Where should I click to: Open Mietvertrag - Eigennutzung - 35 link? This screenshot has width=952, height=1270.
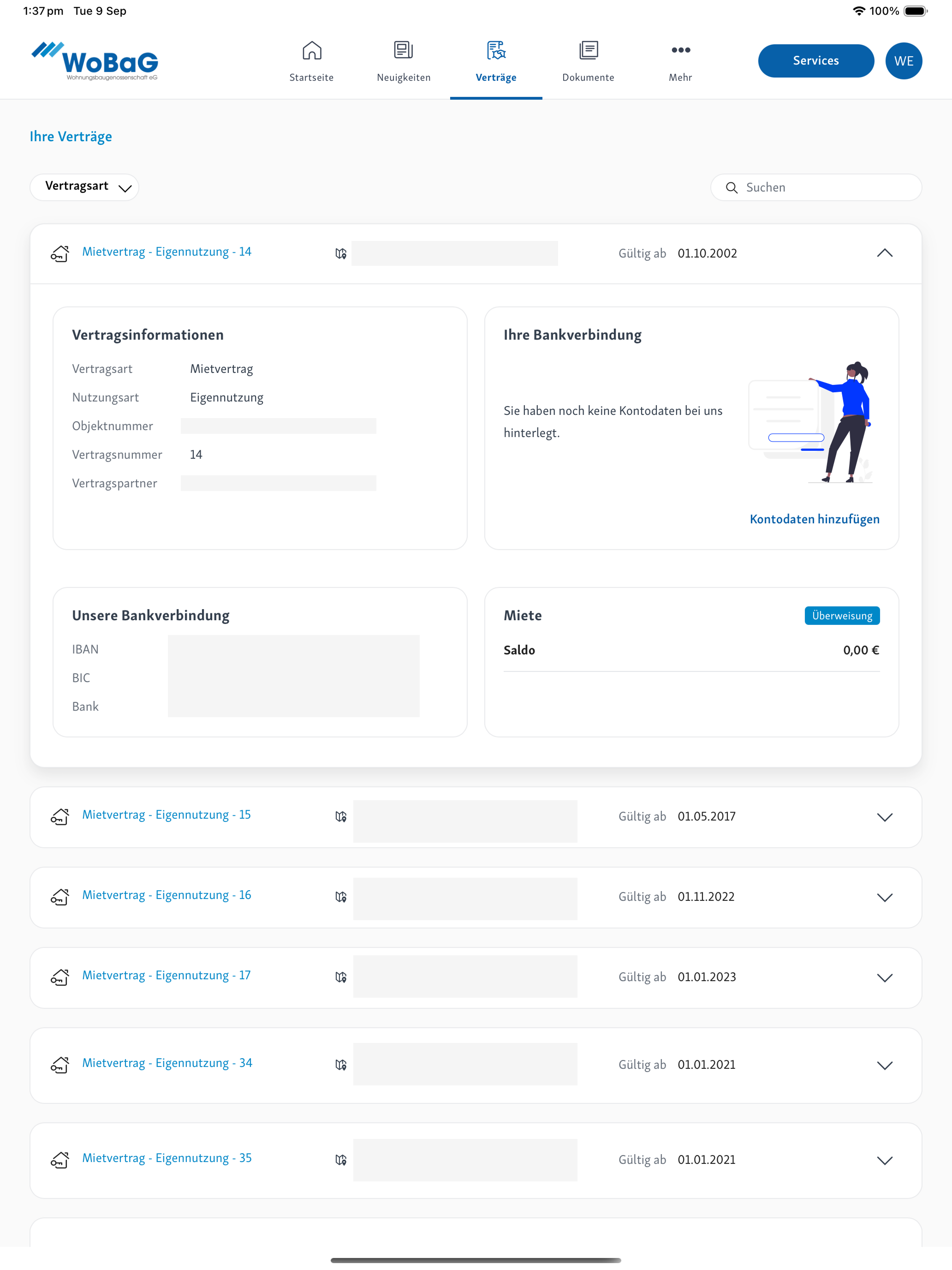[167, 1158]
